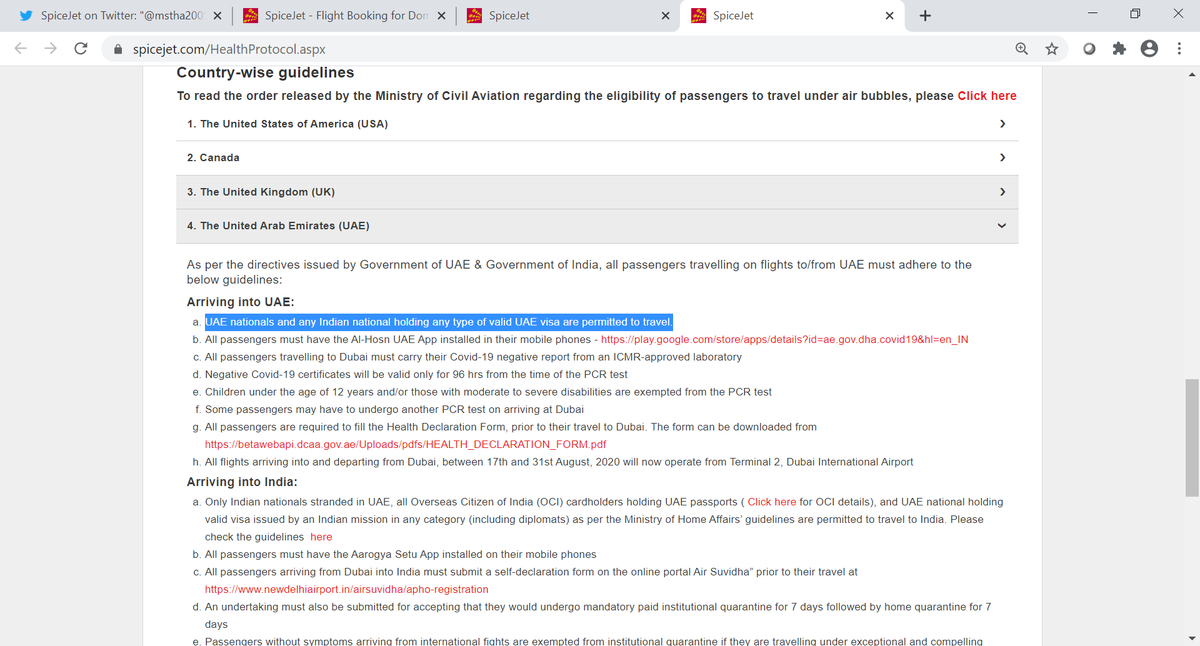Open the Chrome profile avatar
The width and height of the screenshot is (1200, 646).
(1150, 48)
